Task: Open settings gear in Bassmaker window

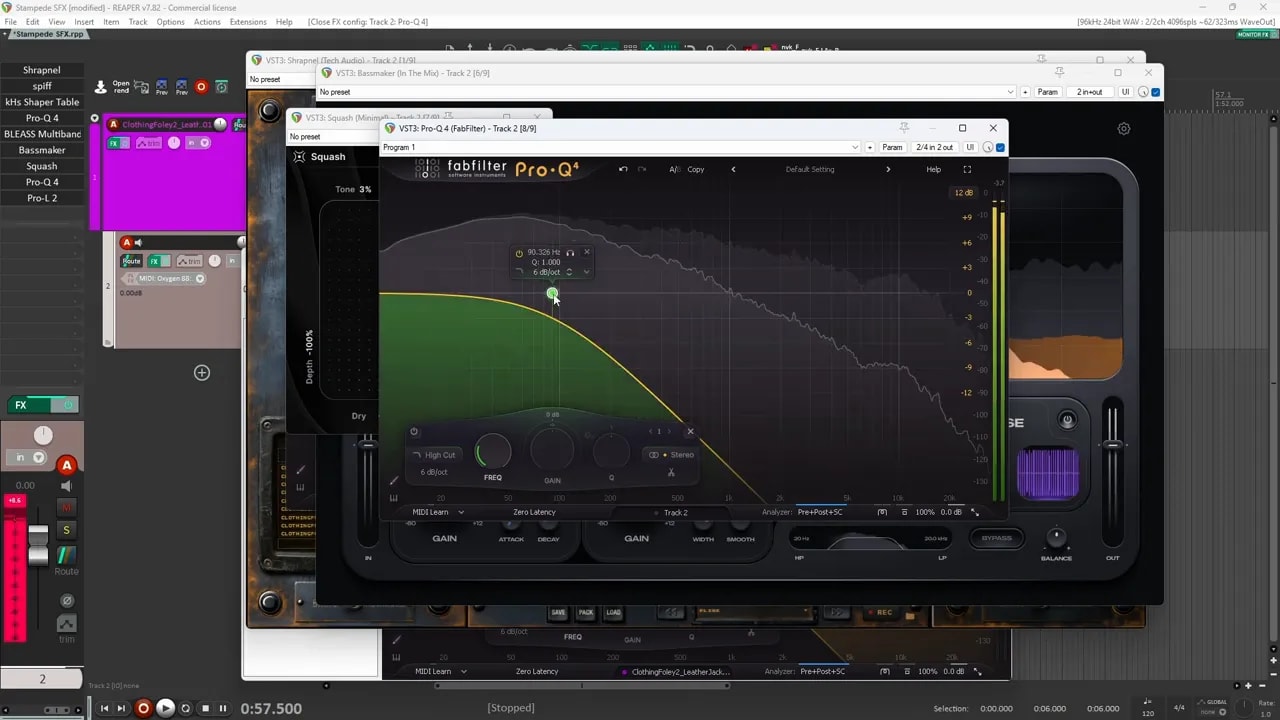Action: pyautogui.click(x=1124, y=129)
